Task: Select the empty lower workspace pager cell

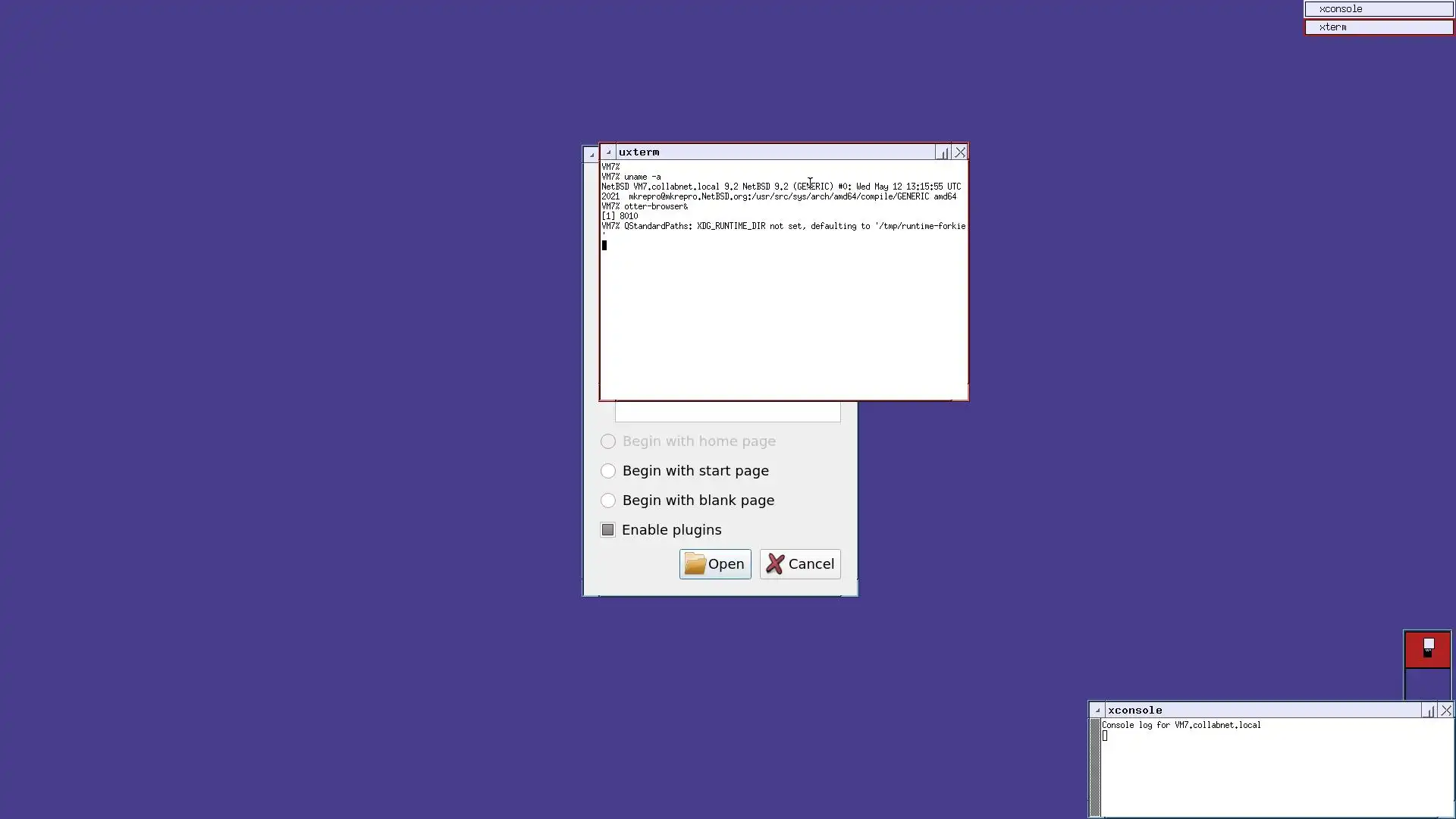Action: [1427, 684]
